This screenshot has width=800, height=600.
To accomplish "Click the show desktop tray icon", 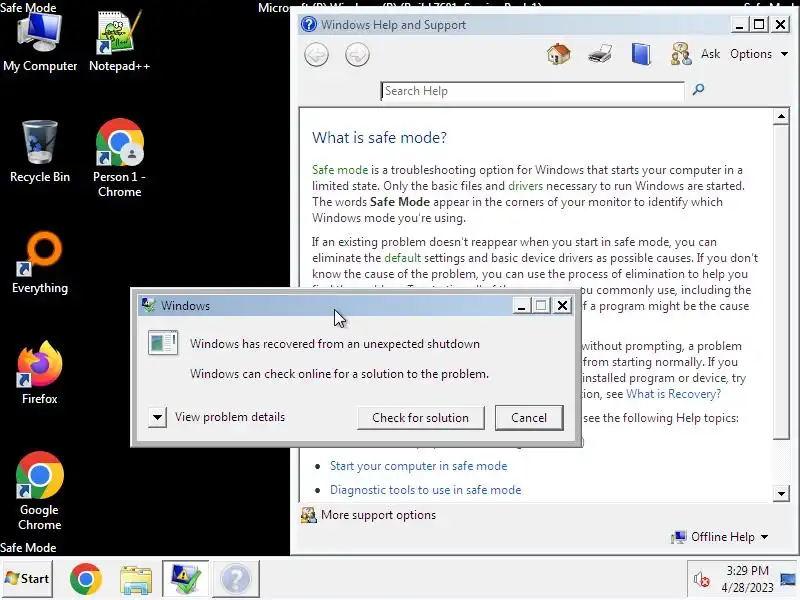I will point(788,579).
